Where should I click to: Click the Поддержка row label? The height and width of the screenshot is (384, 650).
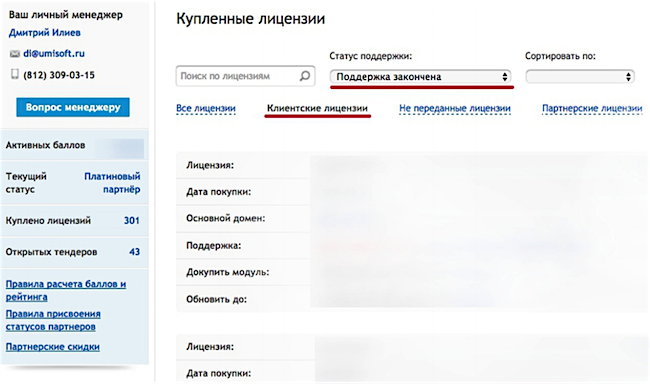(x=213, y=245)
